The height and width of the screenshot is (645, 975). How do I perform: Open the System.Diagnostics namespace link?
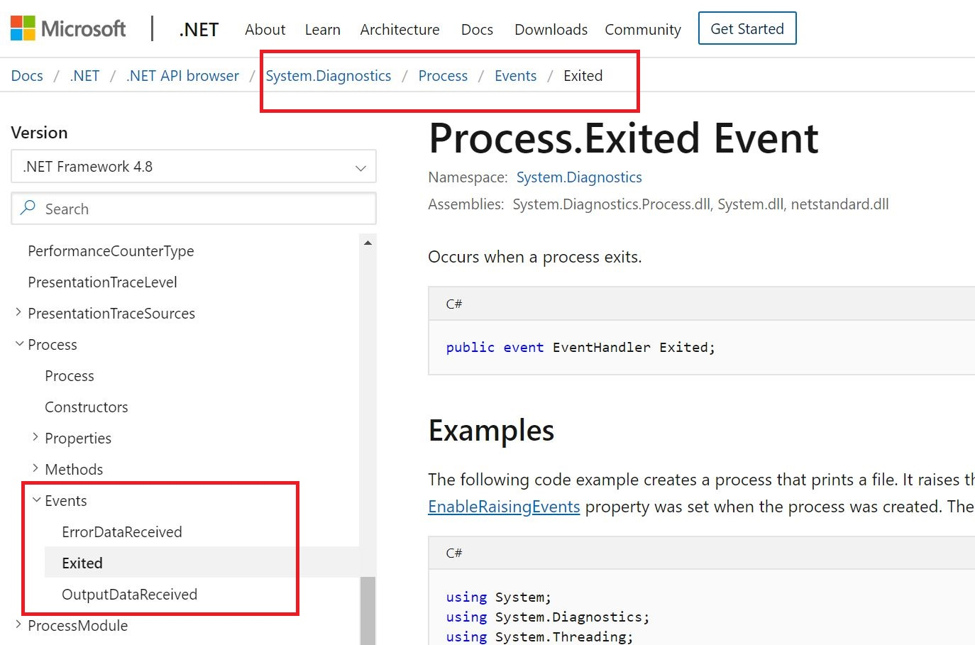click(579, 177)
